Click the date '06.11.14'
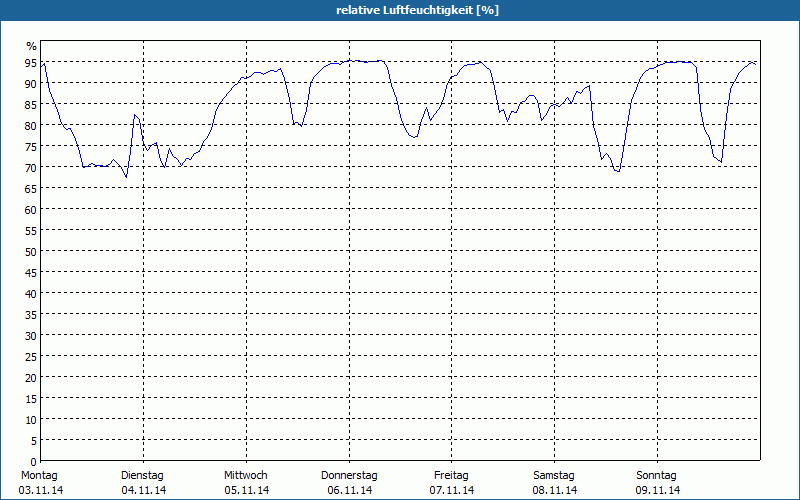800x500 pixels. pyautogui.click(x=350, y=490)
